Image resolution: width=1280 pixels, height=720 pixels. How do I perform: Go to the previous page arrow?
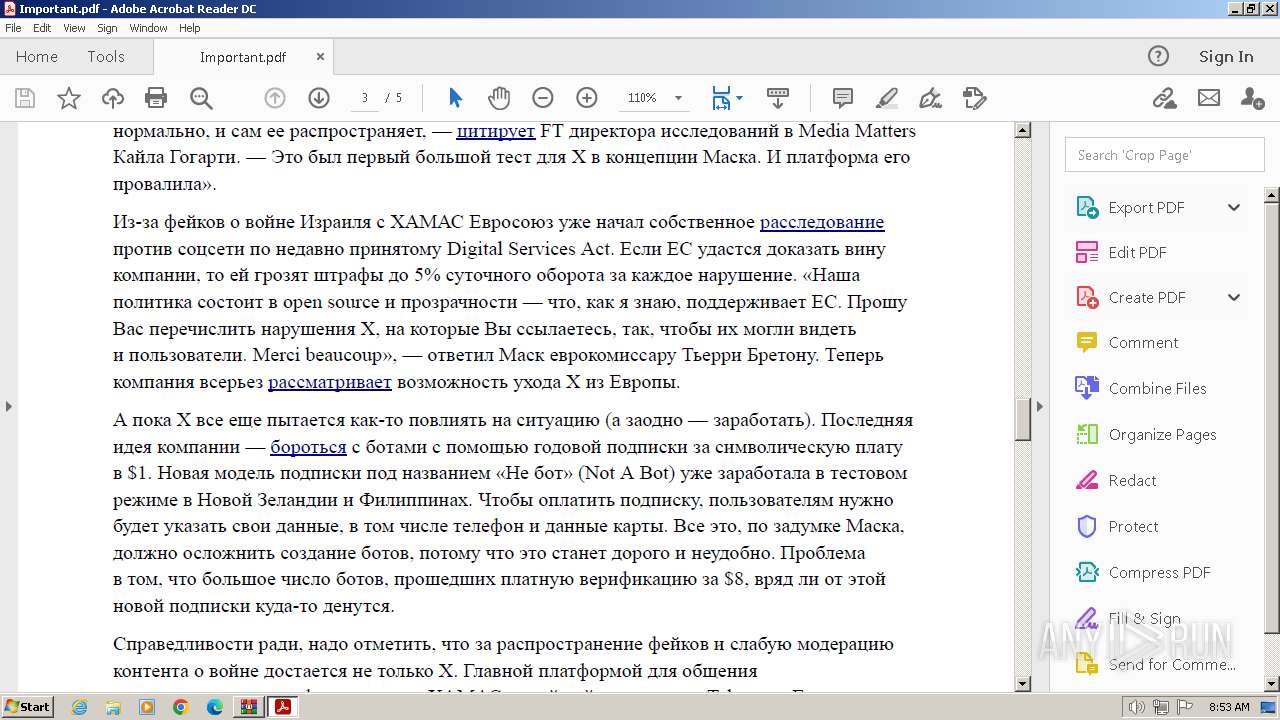click(x=275, y=98)
